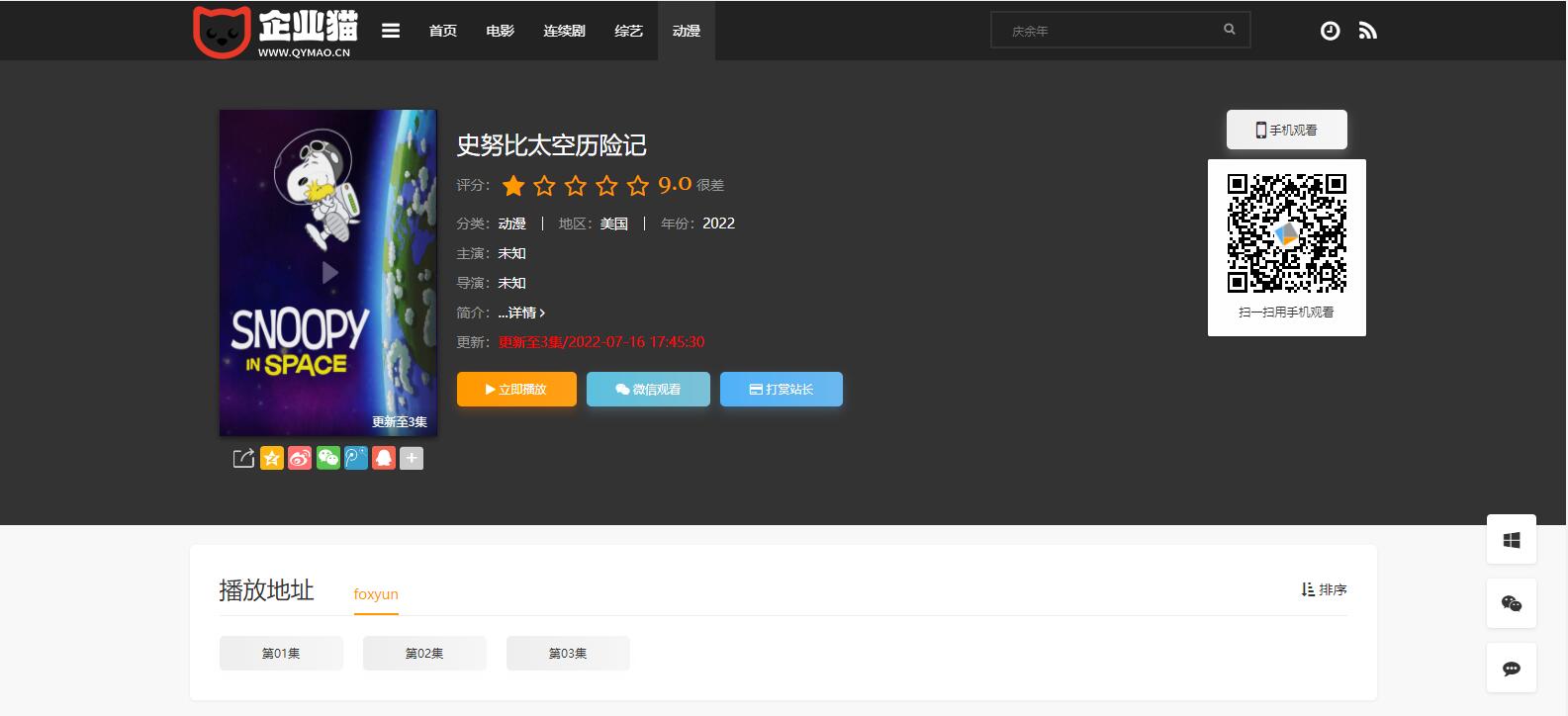Share to Tencent Weibo via blue icon
This screenshot has height=716, width=1568.
356,458
